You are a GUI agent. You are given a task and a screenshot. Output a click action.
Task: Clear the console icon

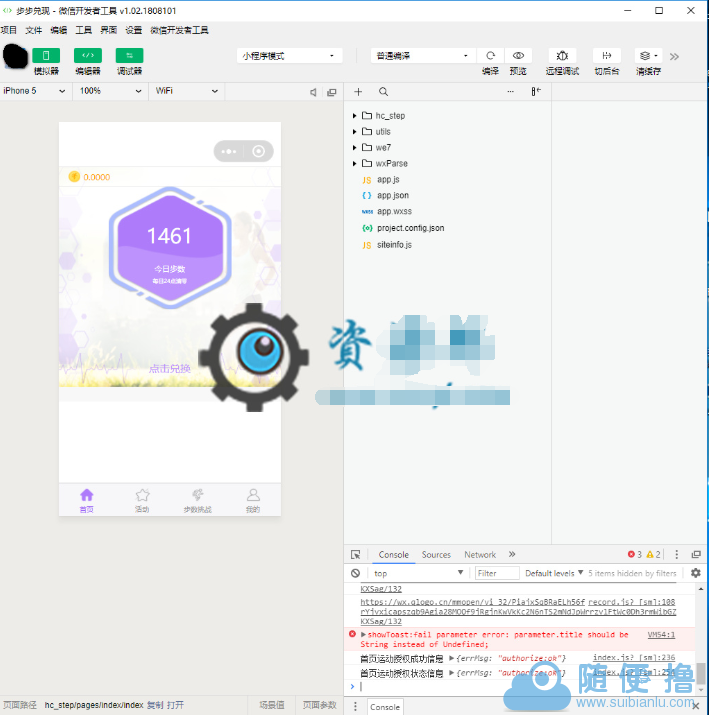pos(356,573)
